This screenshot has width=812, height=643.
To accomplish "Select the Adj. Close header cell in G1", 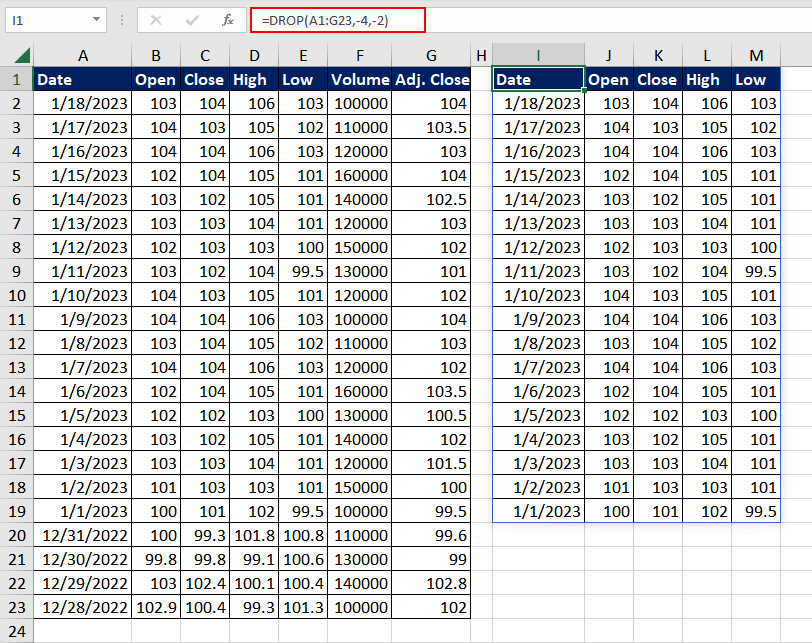I will [431, 79].
